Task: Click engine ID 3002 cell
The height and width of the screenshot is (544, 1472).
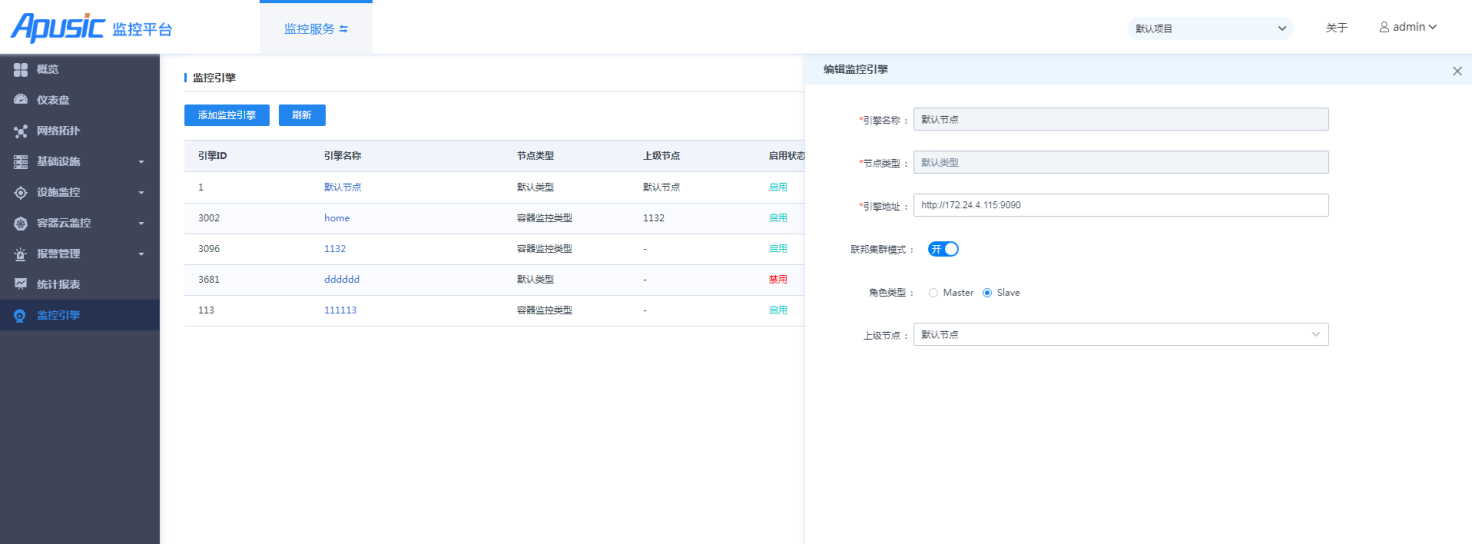Action: tap(208, 218)
